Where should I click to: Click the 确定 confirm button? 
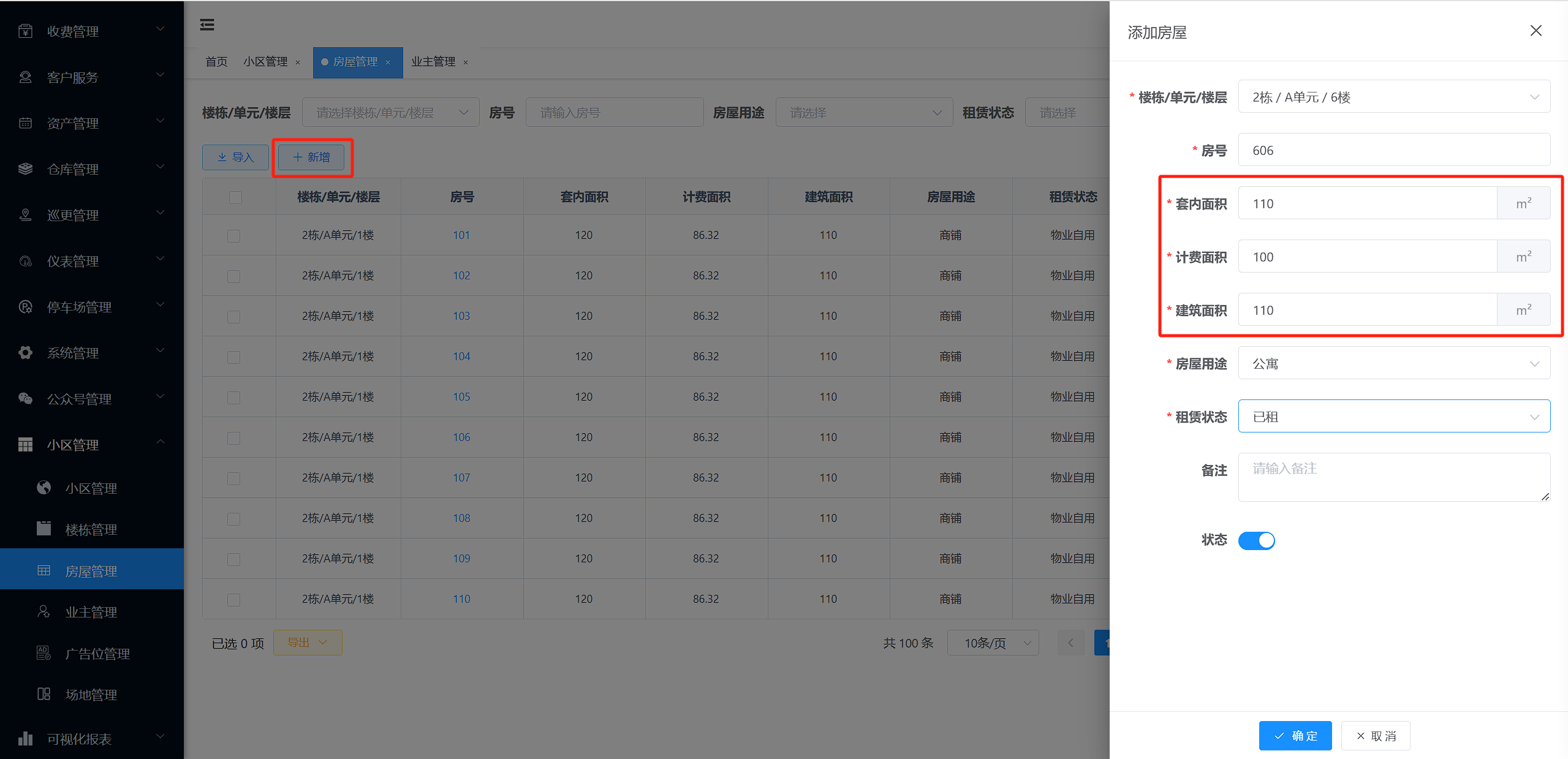coord(1295,736)
